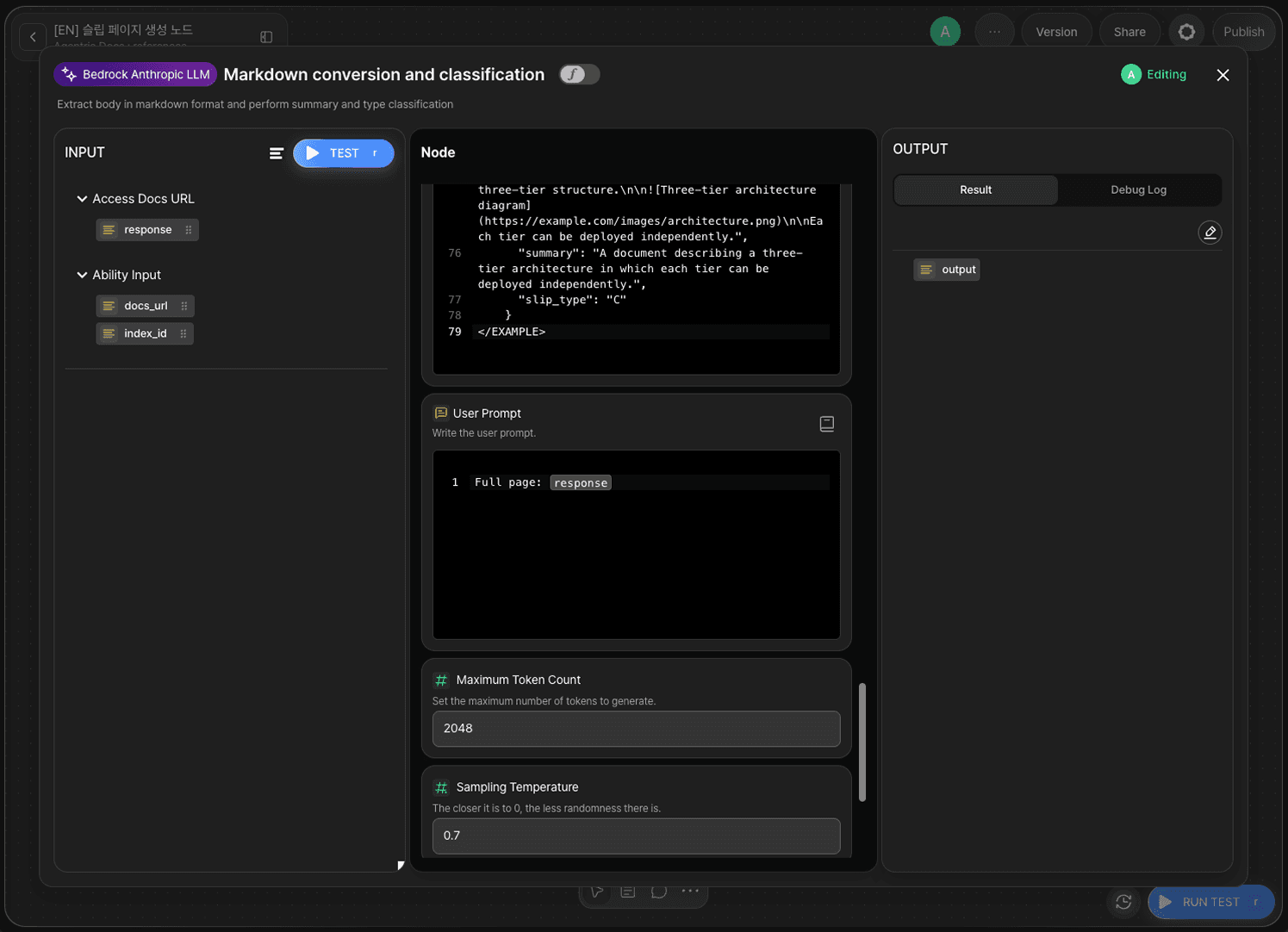Image resolution: width=1288 pixels, height=932 pixels.
Task: Click inside the User Prompt editor
Action: coord(637,544)
